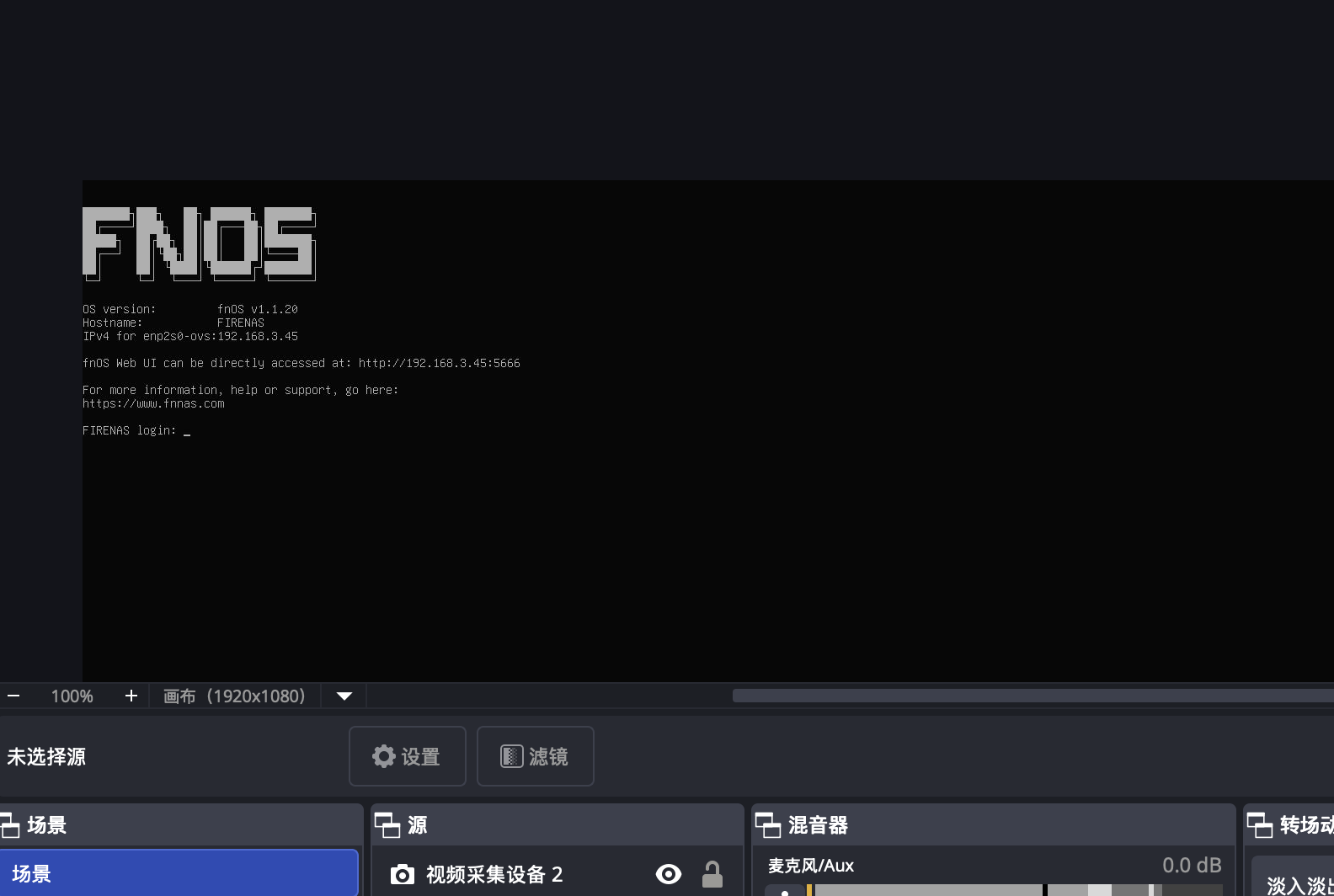Open source 设置 properties button
Screen dimensions: 1334x896
coord(408,756)
